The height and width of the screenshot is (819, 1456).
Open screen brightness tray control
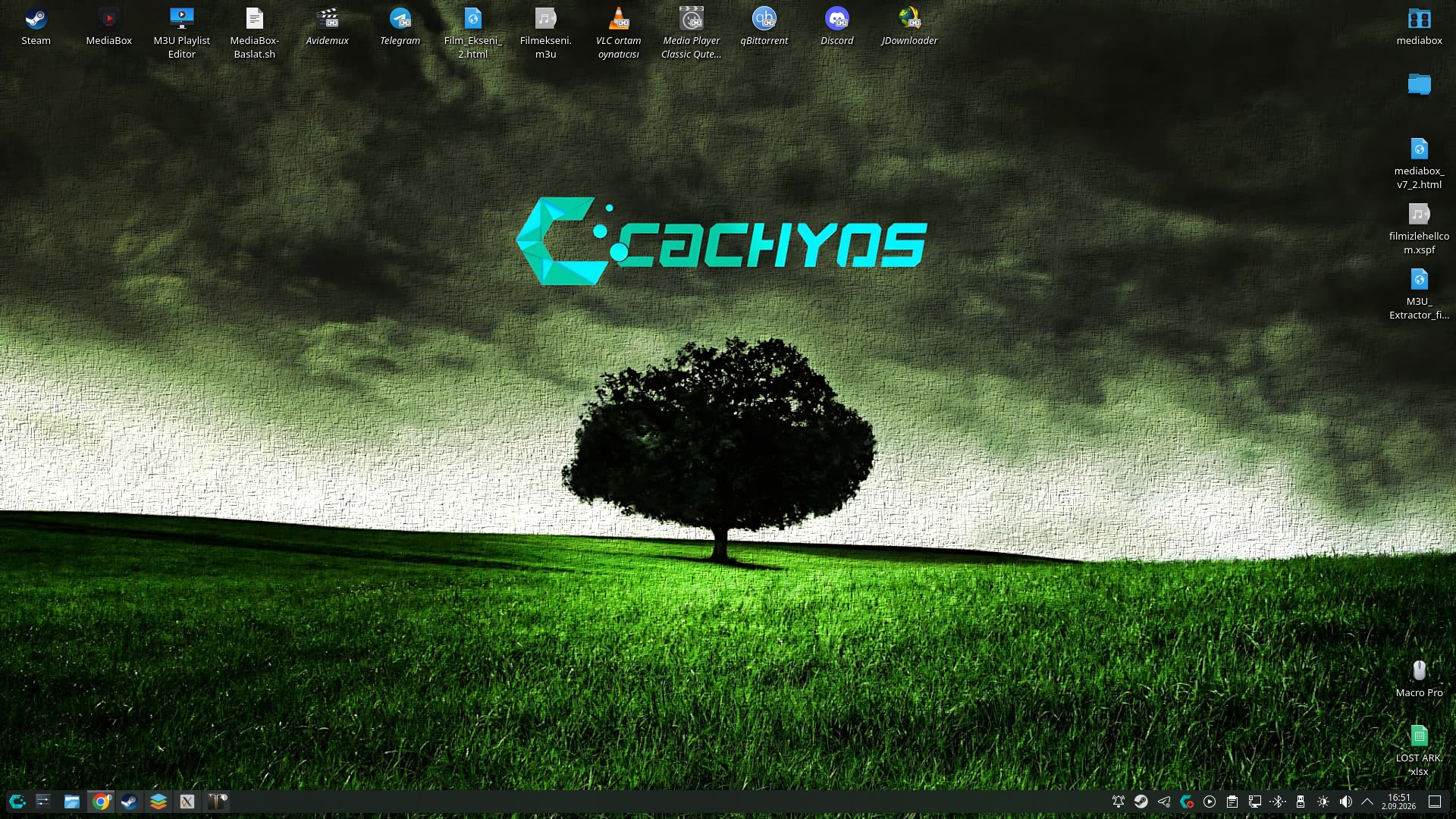pos(1323,802)
